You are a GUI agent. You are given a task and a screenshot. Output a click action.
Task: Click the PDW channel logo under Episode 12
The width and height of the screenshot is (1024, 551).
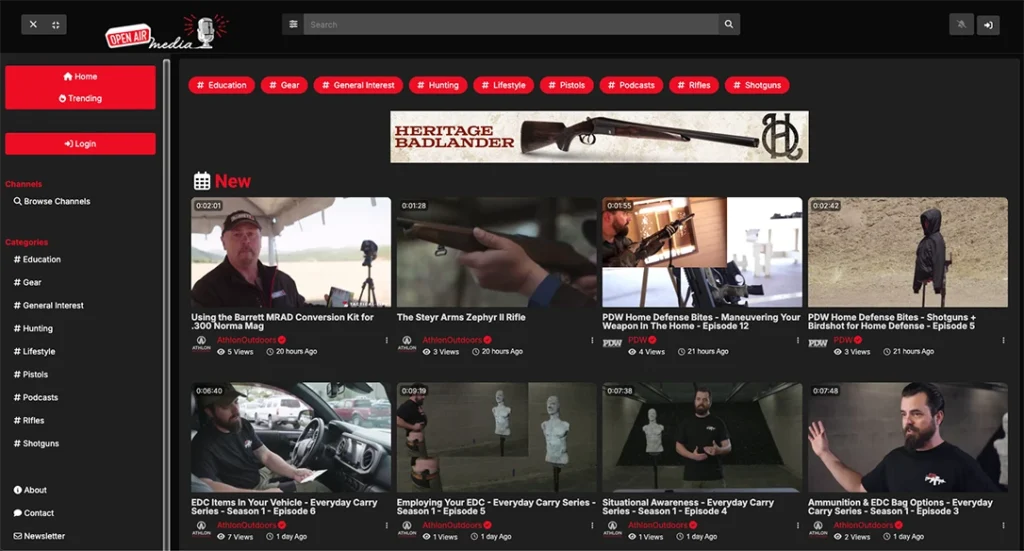(x=612, y=344)
